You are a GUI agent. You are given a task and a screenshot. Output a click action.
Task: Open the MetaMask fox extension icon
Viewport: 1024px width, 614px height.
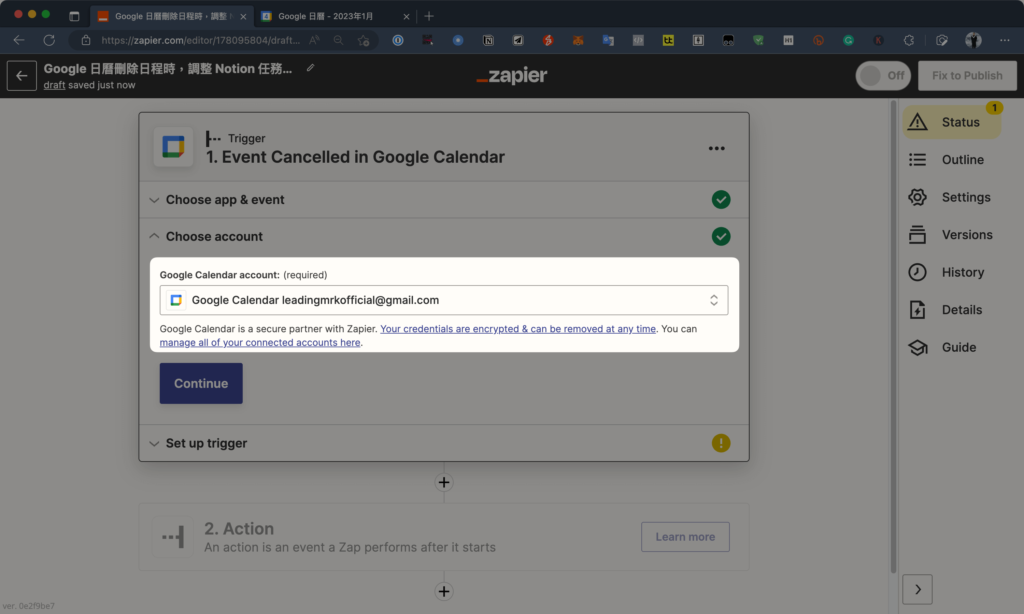tap(578, 40)
